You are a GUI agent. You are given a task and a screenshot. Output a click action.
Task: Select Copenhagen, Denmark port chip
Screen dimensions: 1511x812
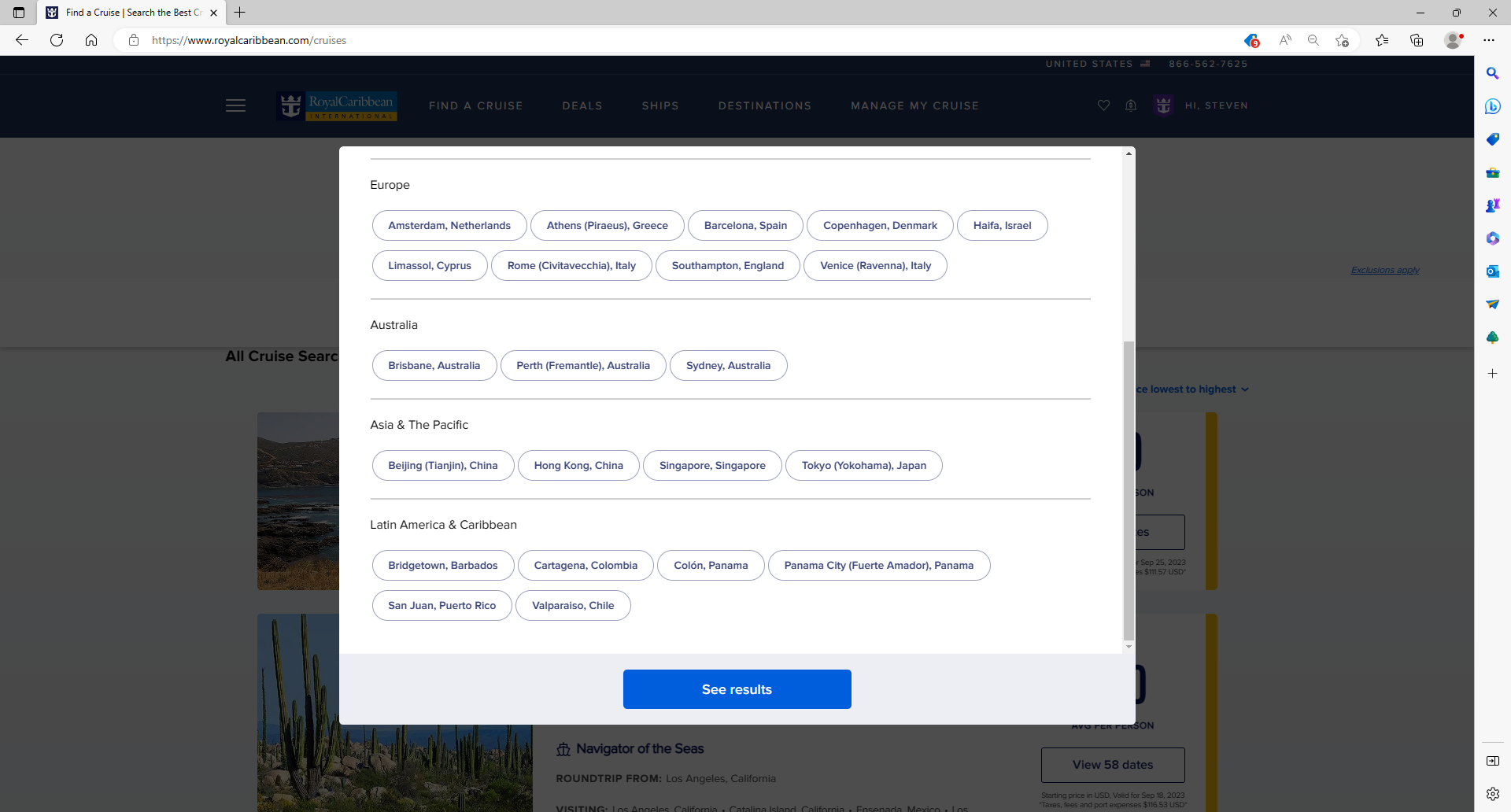(x=880, y=225)
